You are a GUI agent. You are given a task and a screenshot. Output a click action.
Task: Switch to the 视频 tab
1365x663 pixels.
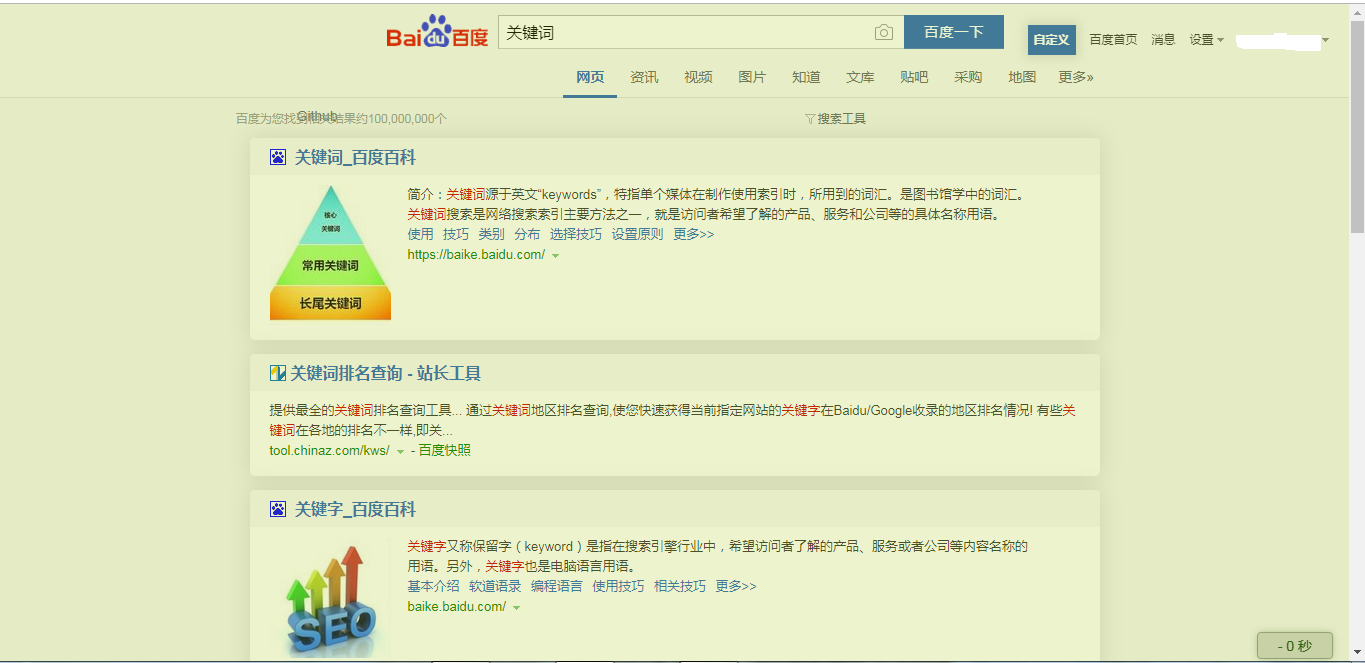(698, 77)
